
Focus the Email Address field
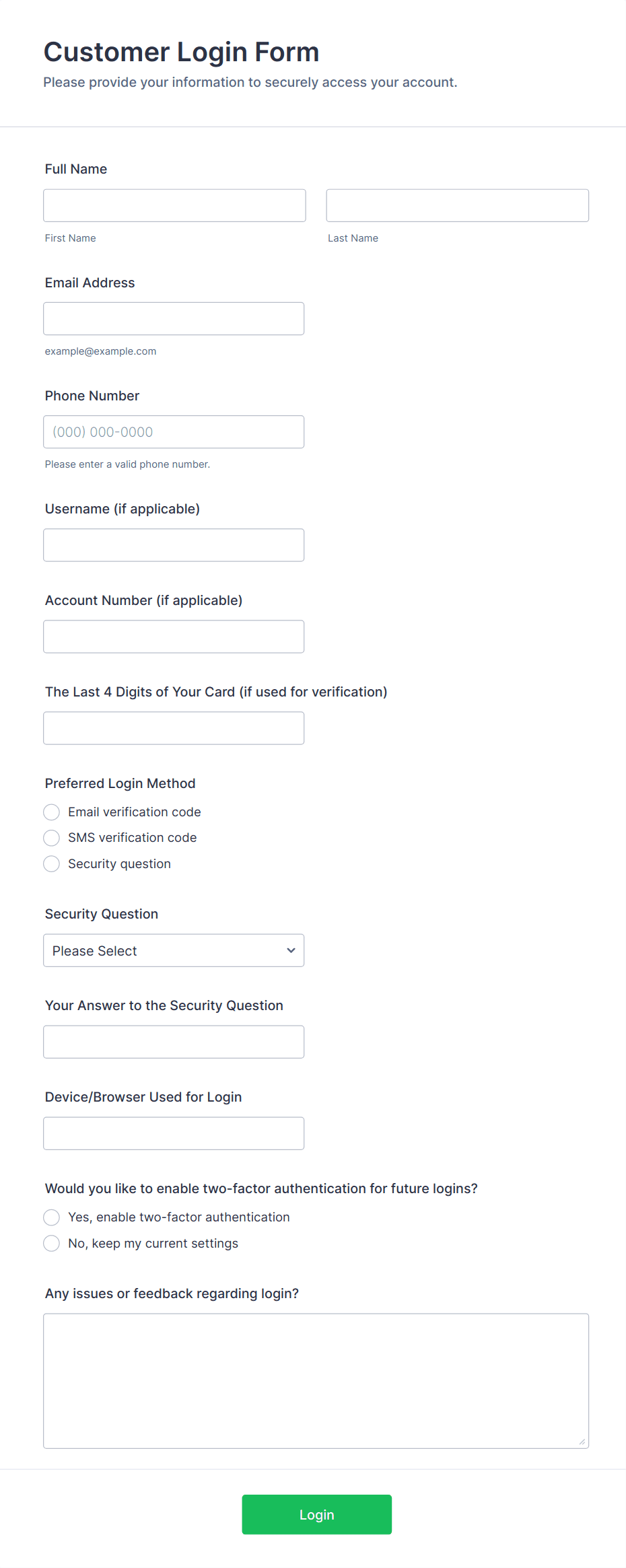click(x=174, y=318)
